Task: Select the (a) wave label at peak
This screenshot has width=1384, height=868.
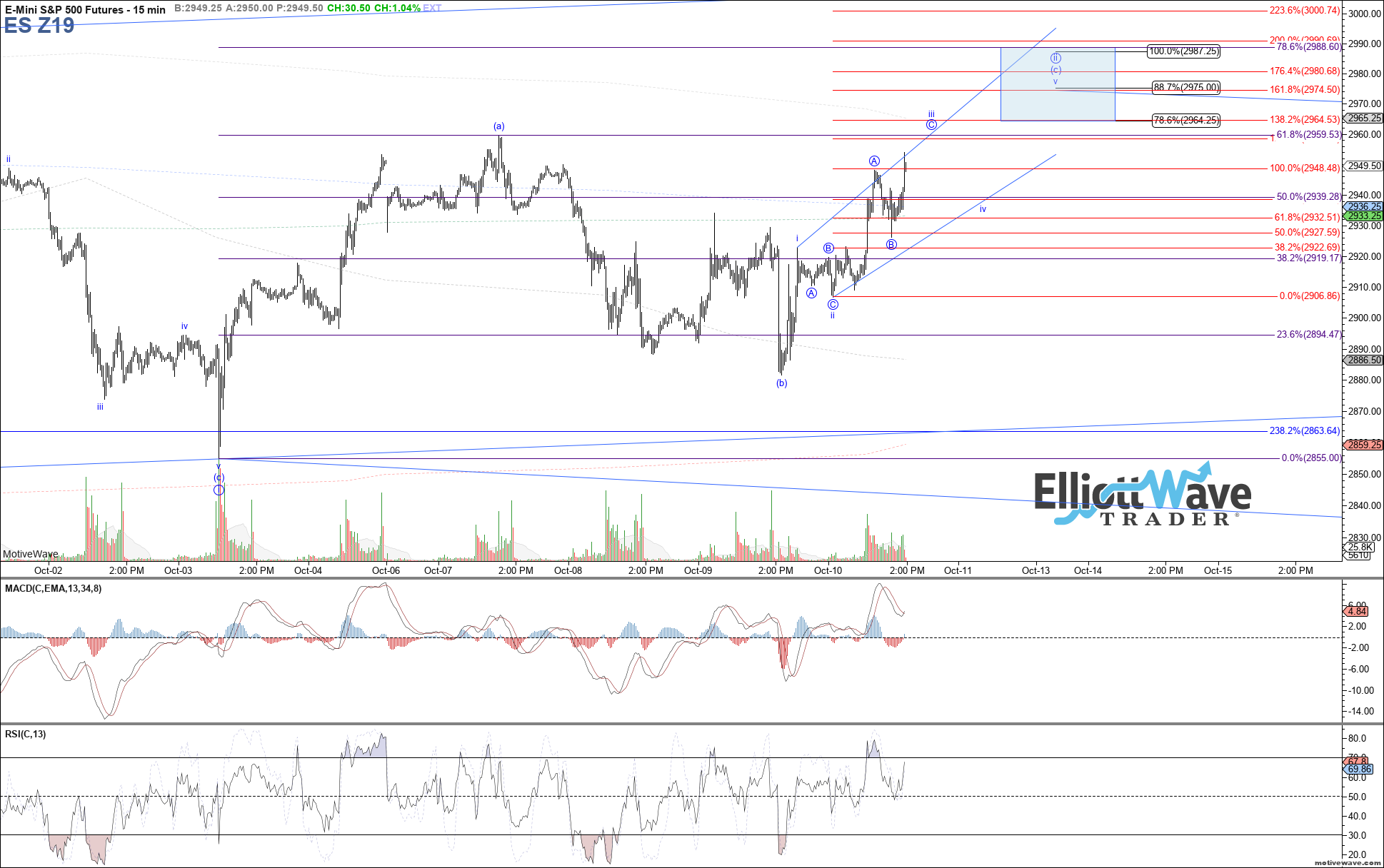Action: pyautogui.click(x=498, y=126)
